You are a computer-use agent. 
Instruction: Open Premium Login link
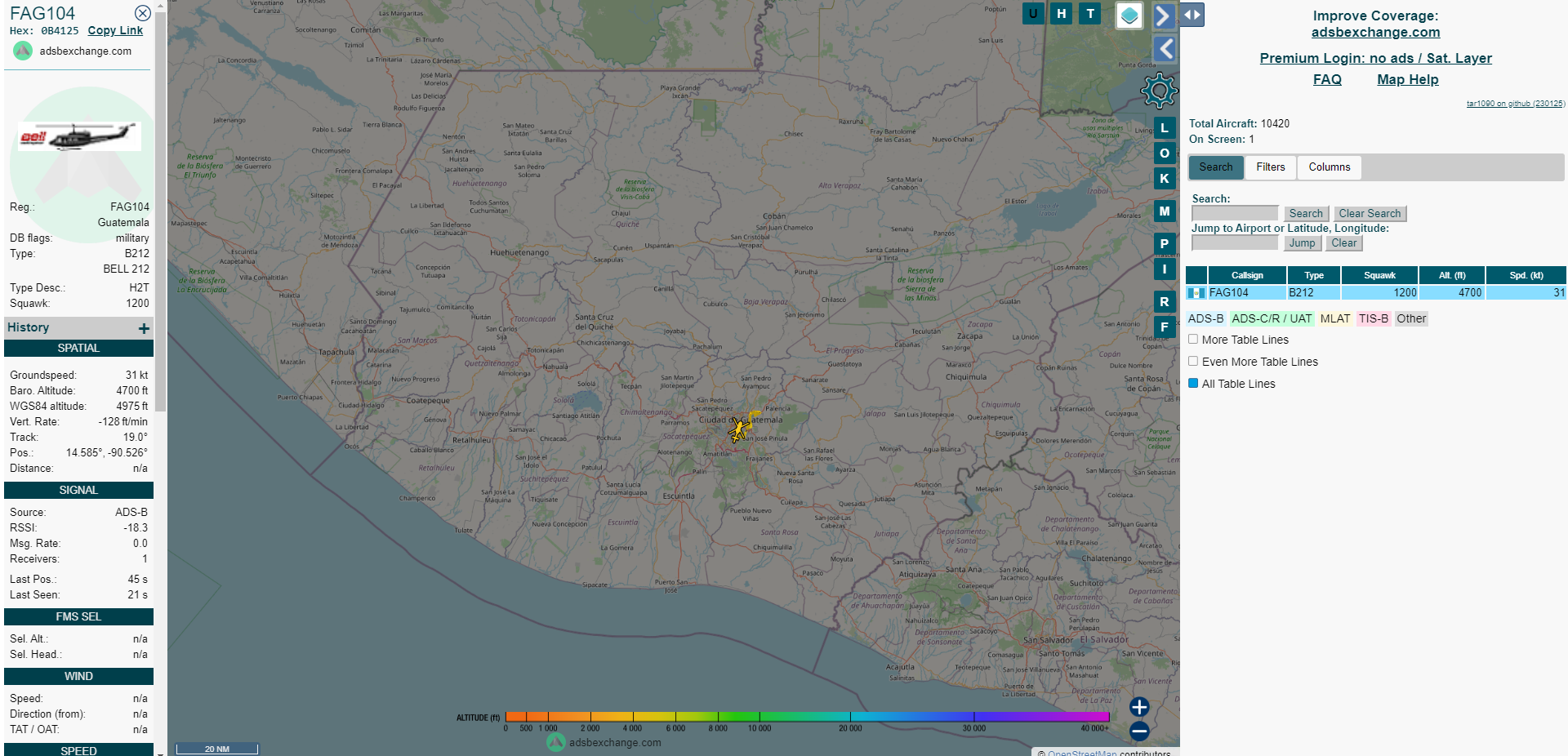(x=1375, y=58)
